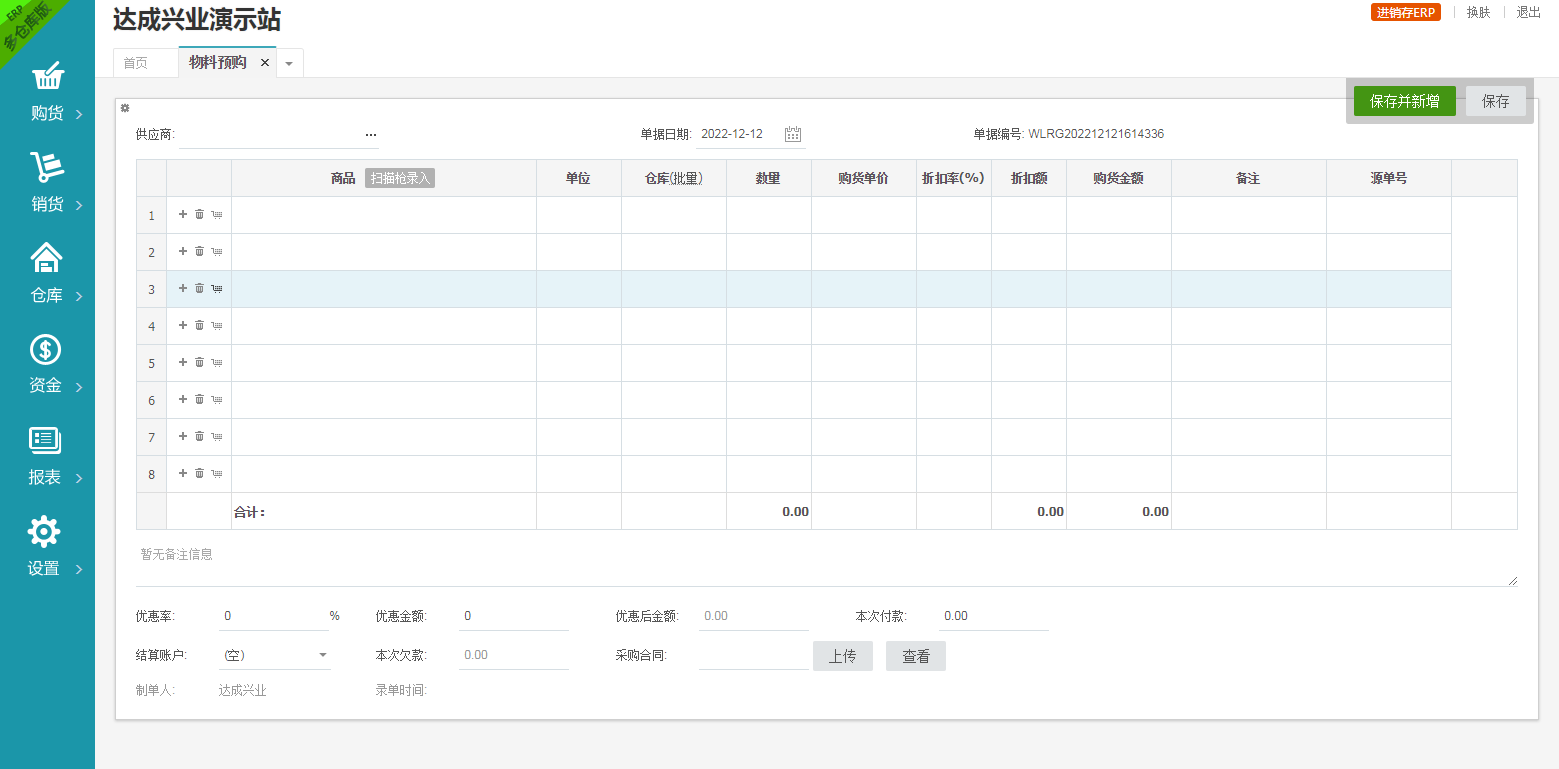Open the tab list dropdown arrow
The height and width of the screenshot is (769, 1559).
coord(289,63)
